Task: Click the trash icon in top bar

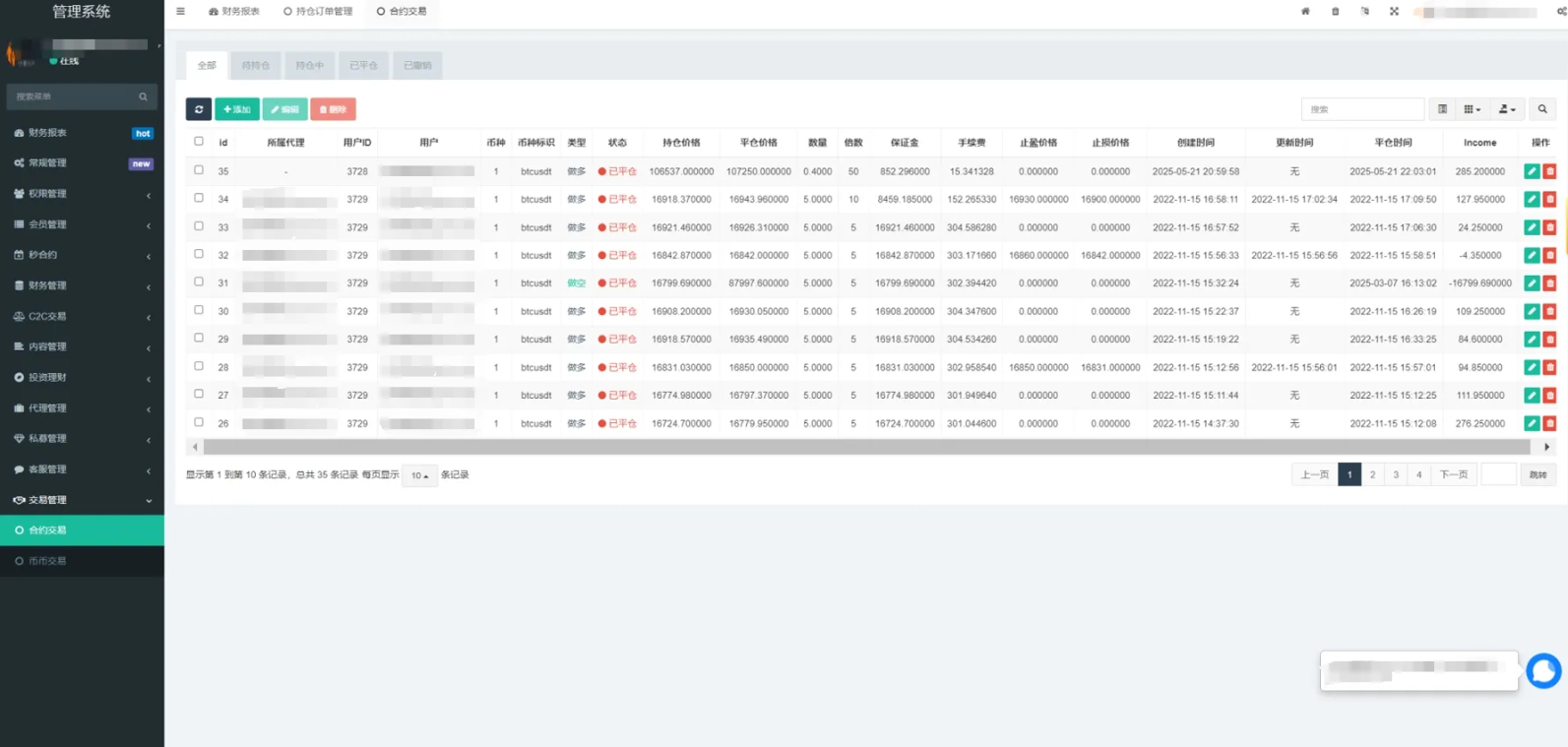Action: coord(1335,12)
